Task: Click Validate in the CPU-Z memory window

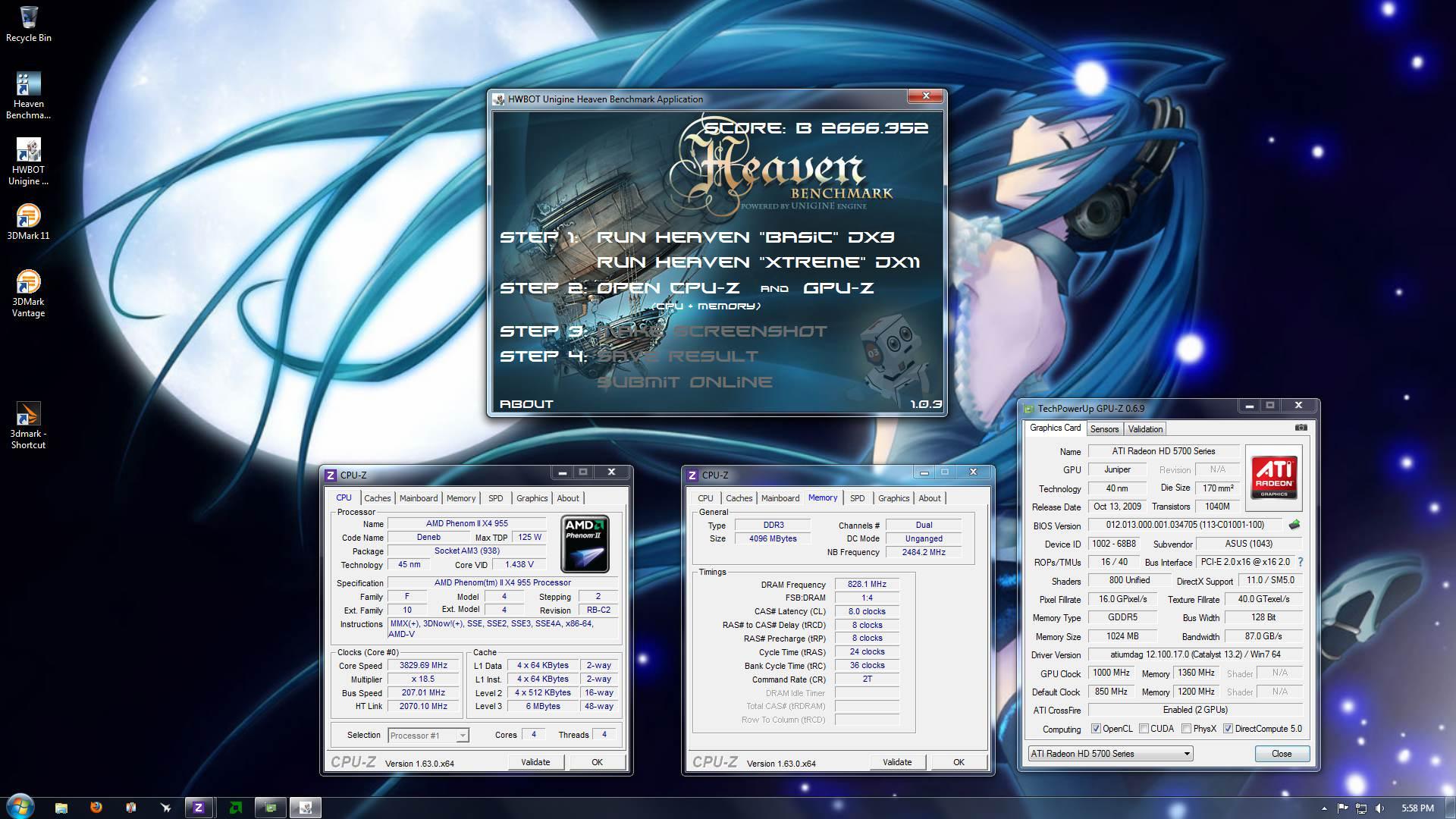Action: [897, 762]
